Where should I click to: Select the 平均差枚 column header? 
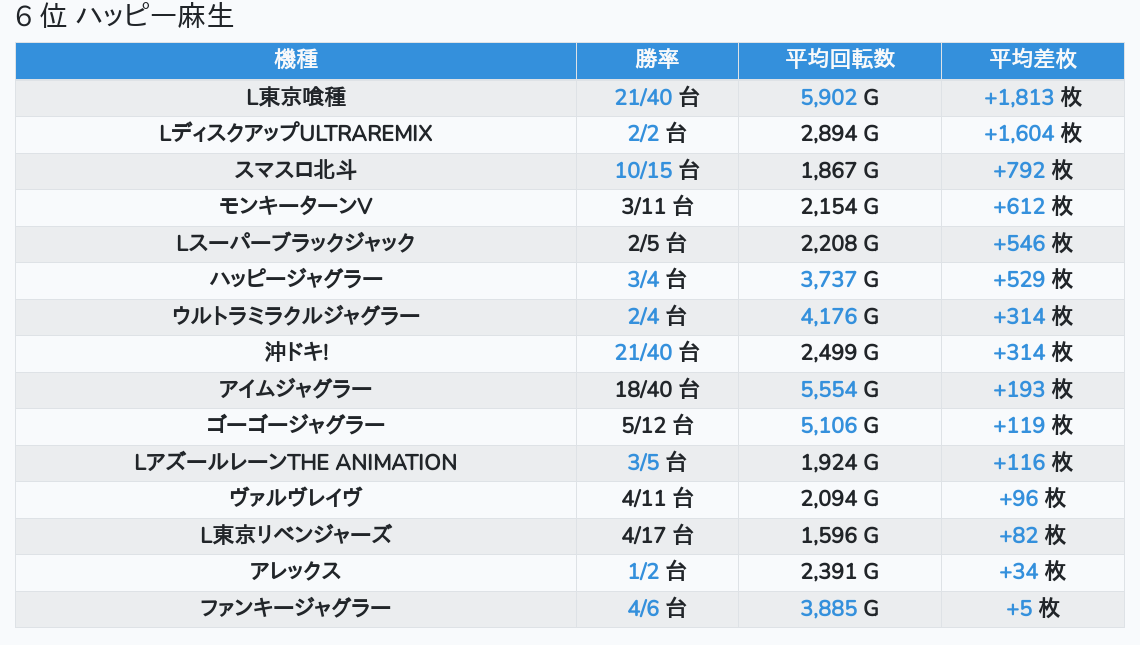[1033, 60]
